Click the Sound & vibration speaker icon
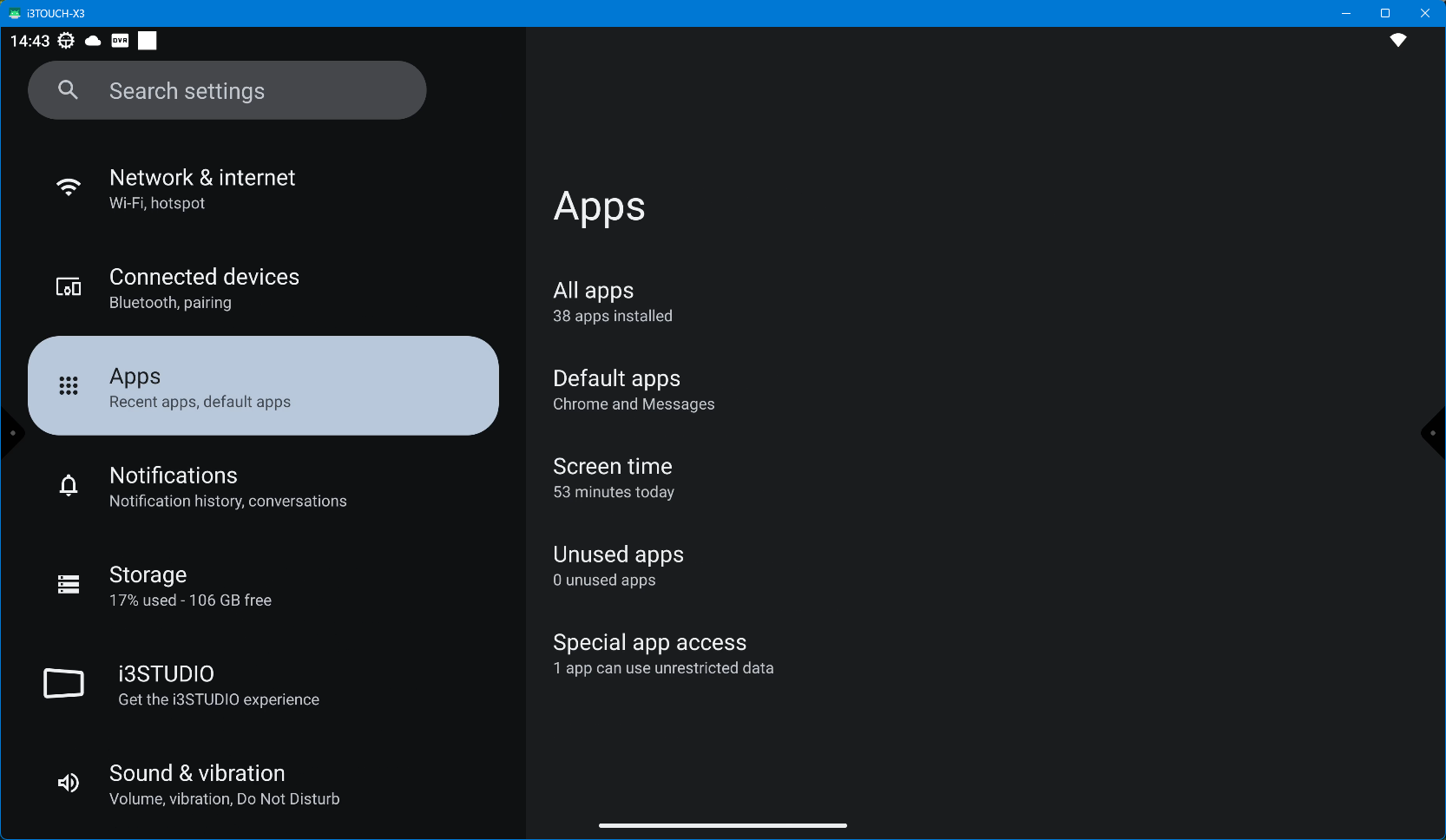 point(69,784)
